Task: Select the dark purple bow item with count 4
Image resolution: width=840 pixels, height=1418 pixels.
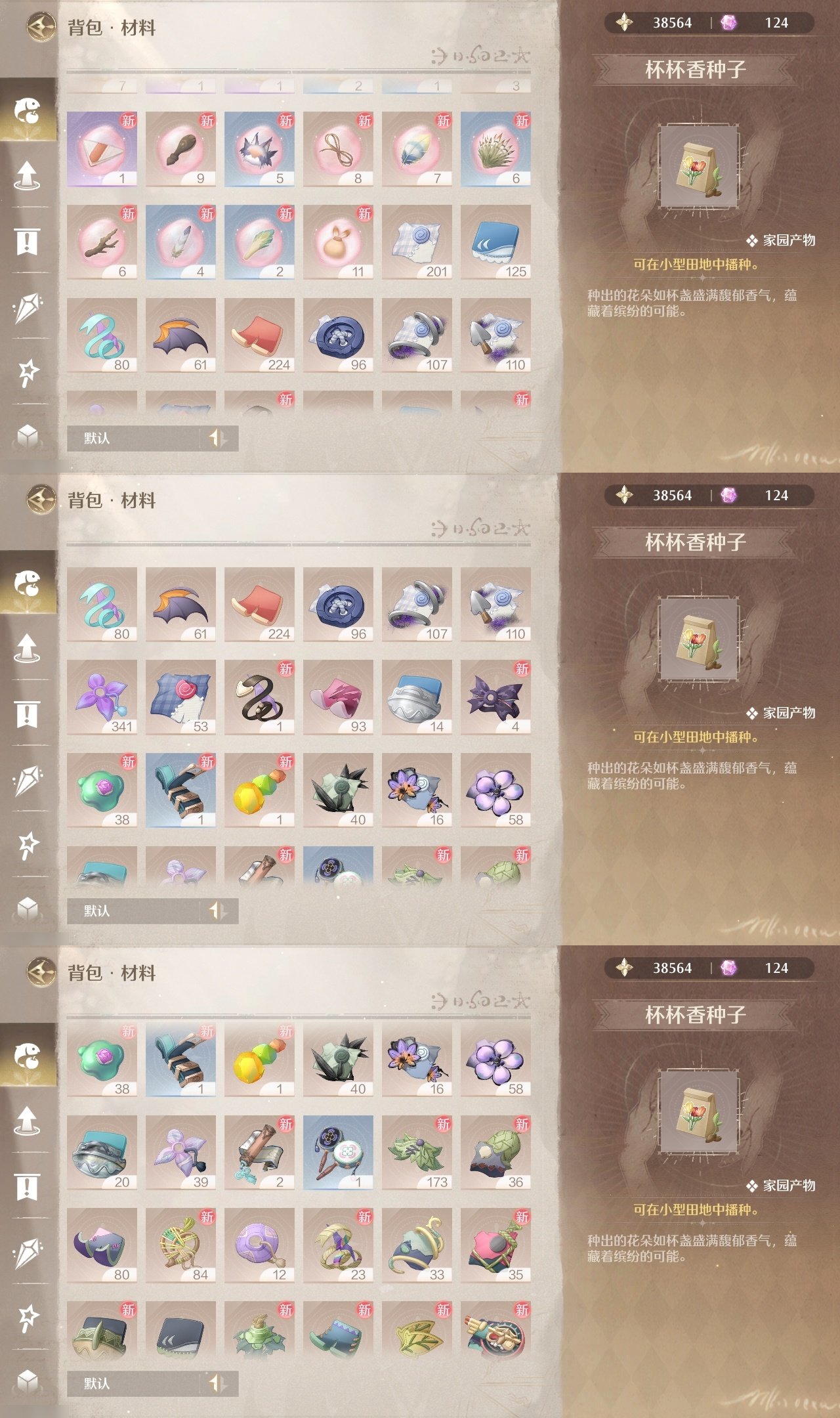Action: 495,697
